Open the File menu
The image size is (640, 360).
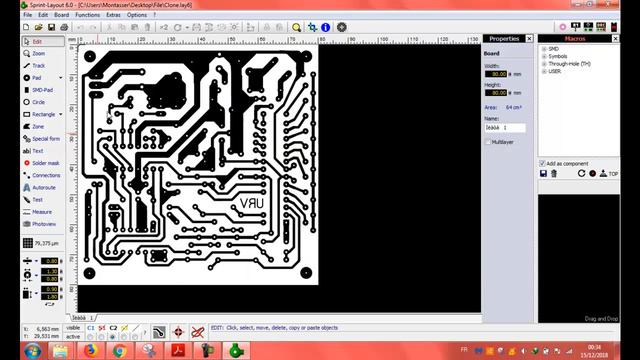tap(27, 15)
